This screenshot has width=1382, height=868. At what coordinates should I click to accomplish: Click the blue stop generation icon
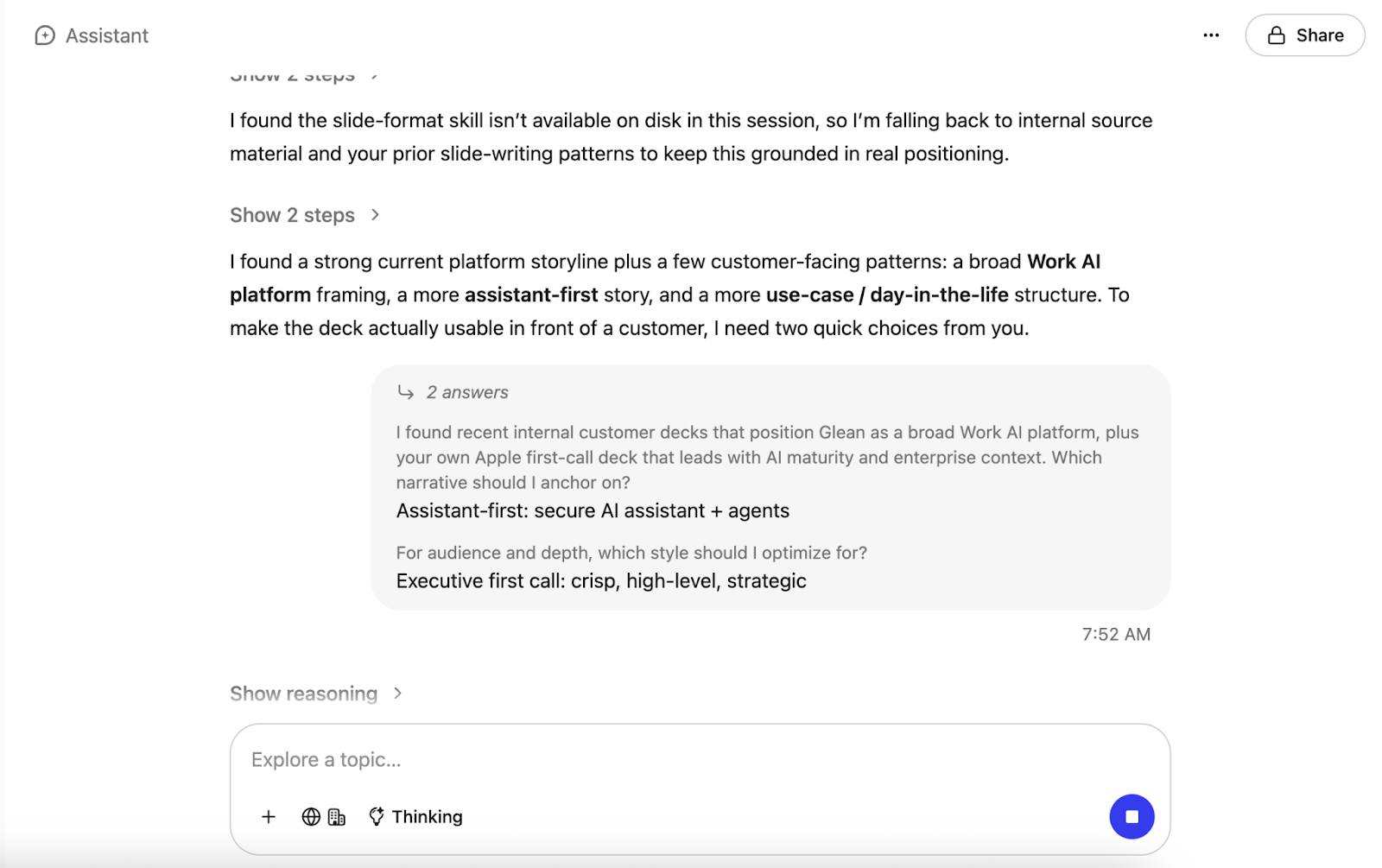point(1132,816)
